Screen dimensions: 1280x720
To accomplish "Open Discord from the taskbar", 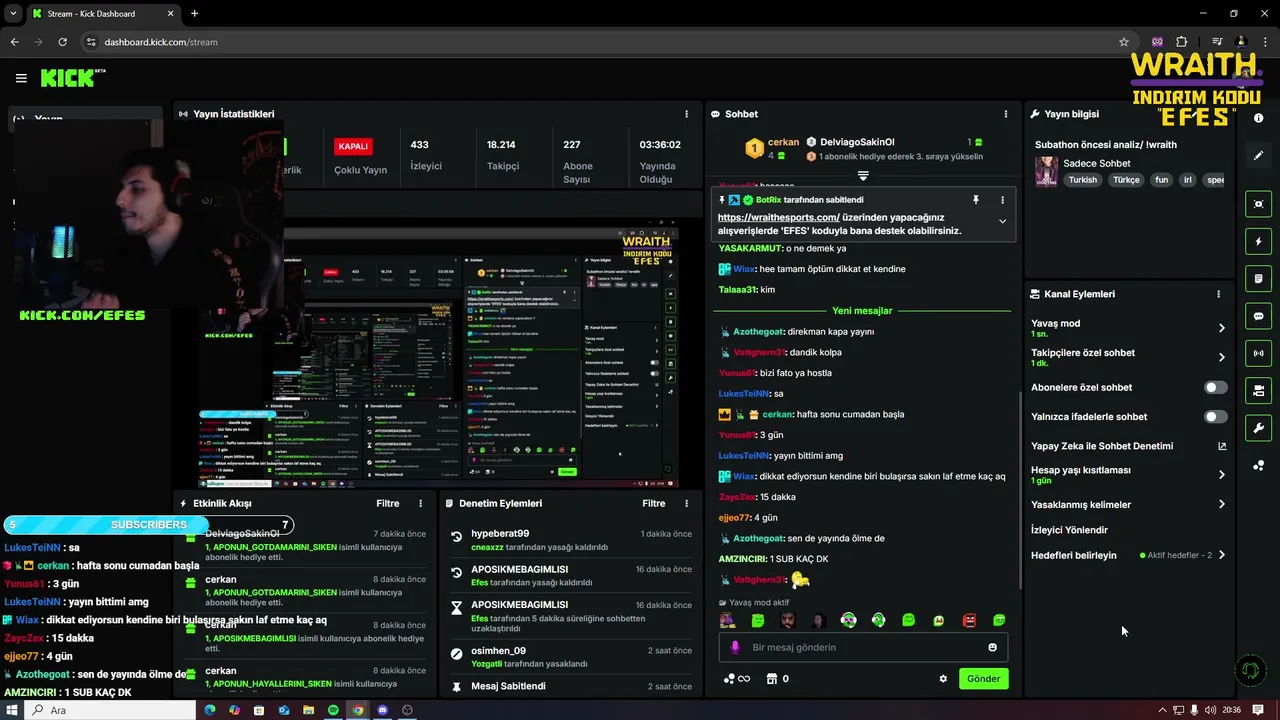I will 382,710.
